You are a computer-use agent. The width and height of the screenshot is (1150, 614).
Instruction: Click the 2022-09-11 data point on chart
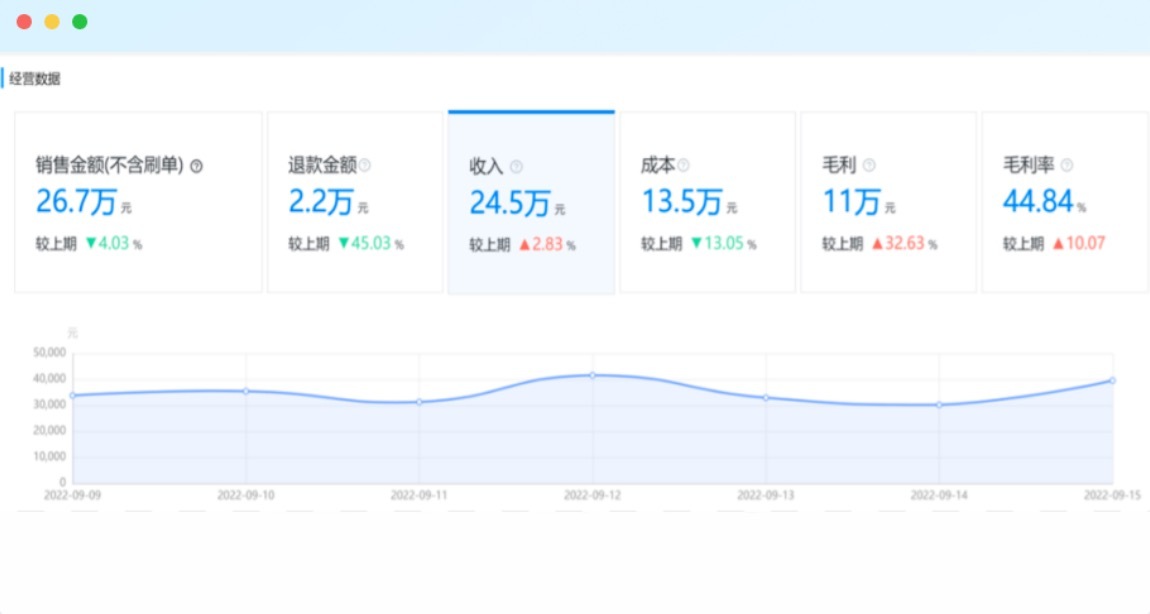coord(419,402)
